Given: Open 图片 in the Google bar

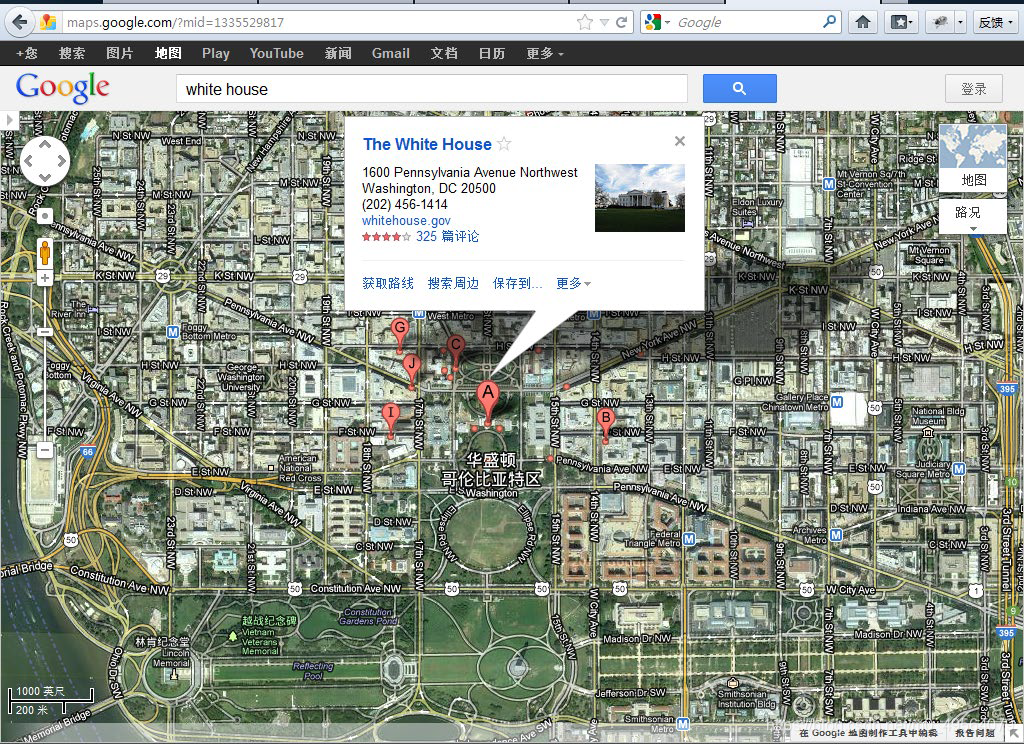Looking at the screenshot, I should click(120, 54).
